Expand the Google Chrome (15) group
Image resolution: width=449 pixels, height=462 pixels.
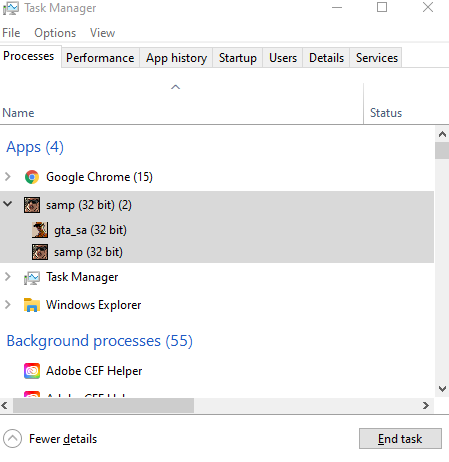coord(8,176)
